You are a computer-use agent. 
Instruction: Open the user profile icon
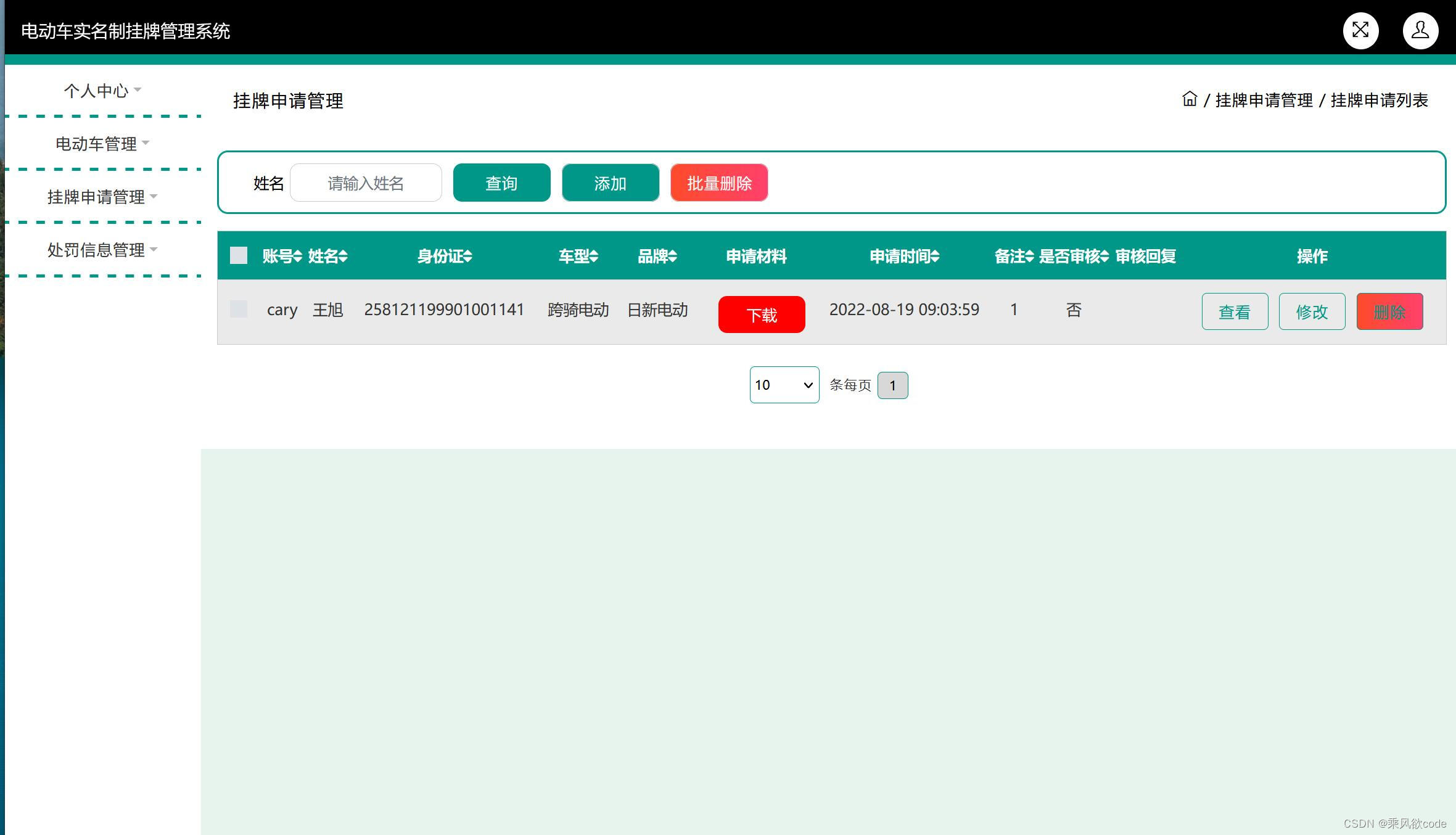pyautogui.click(x=1420, y=30)
